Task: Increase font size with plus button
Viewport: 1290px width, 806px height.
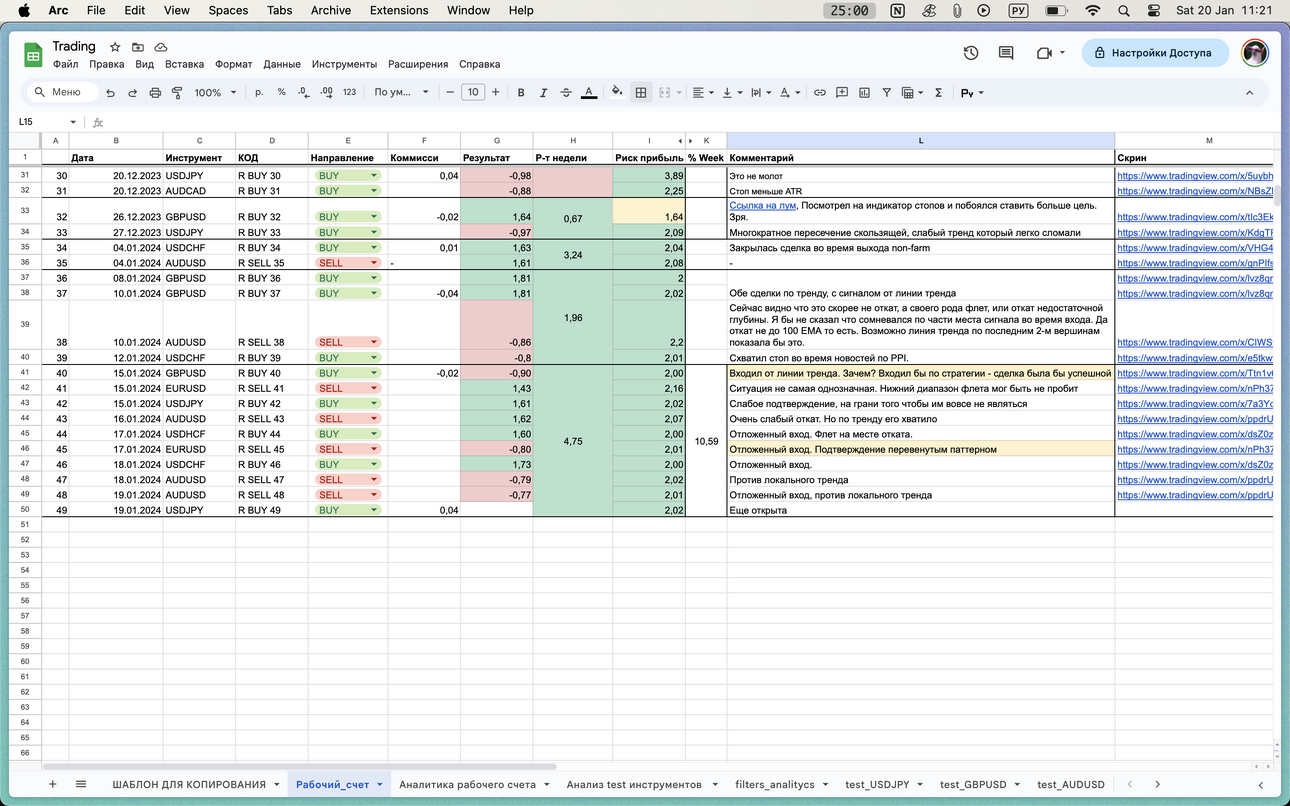Action: [495, 92]
